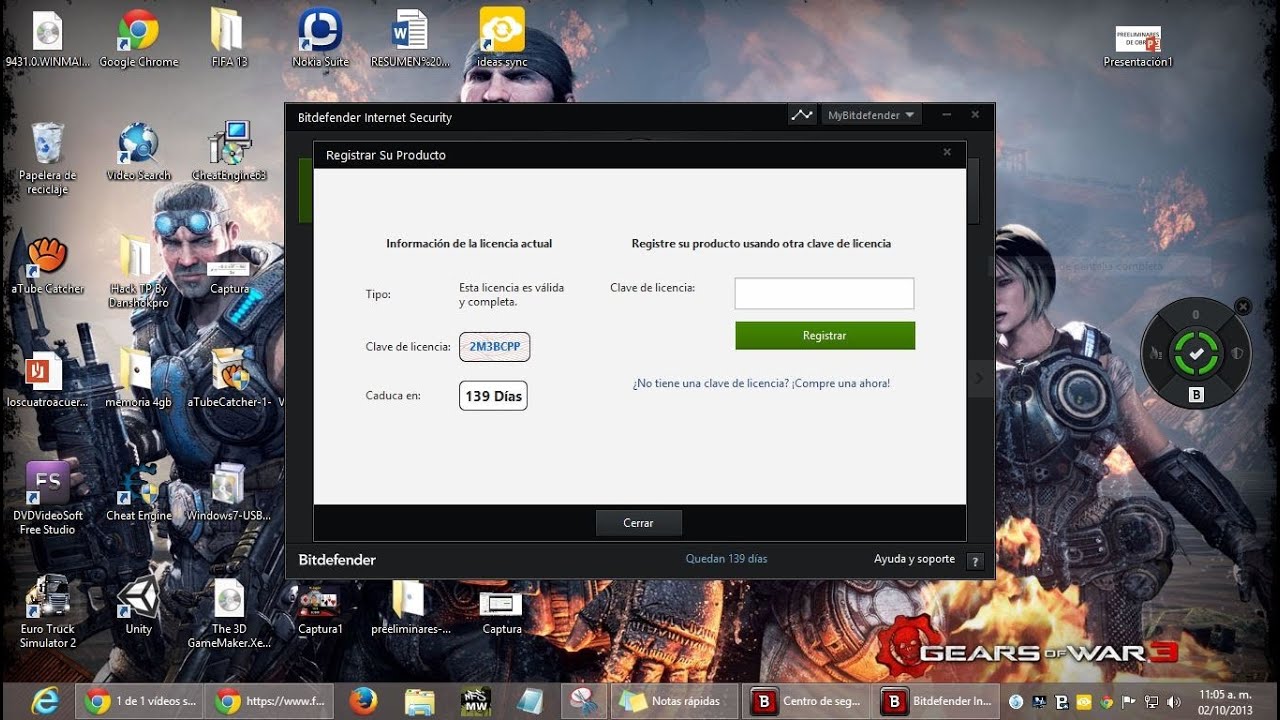Select the current license key 2M3BCPP

[x=495, y=347]
